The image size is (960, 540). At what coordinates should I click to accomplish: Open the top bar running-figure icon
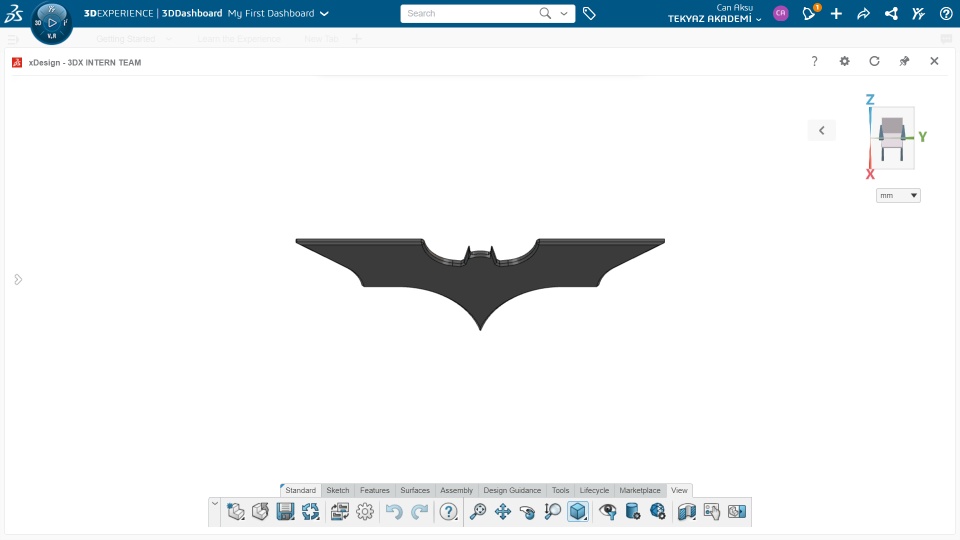click(918, 13)
